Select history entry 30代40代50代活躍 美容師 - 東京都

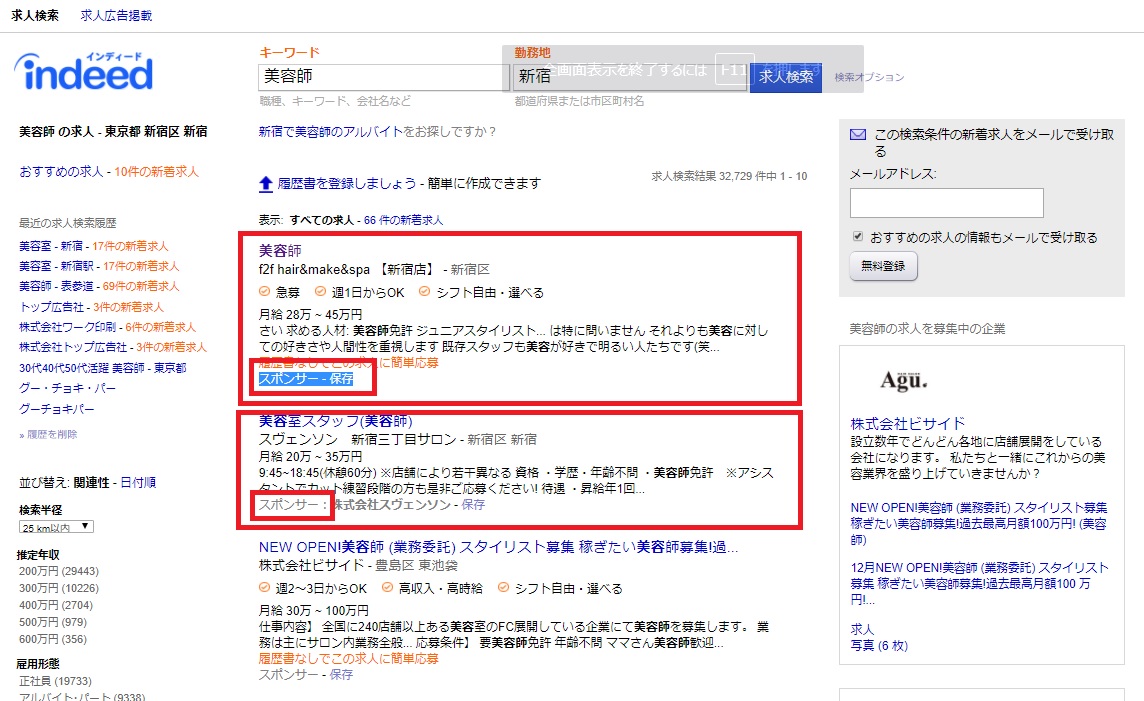(x=103, y=368)
